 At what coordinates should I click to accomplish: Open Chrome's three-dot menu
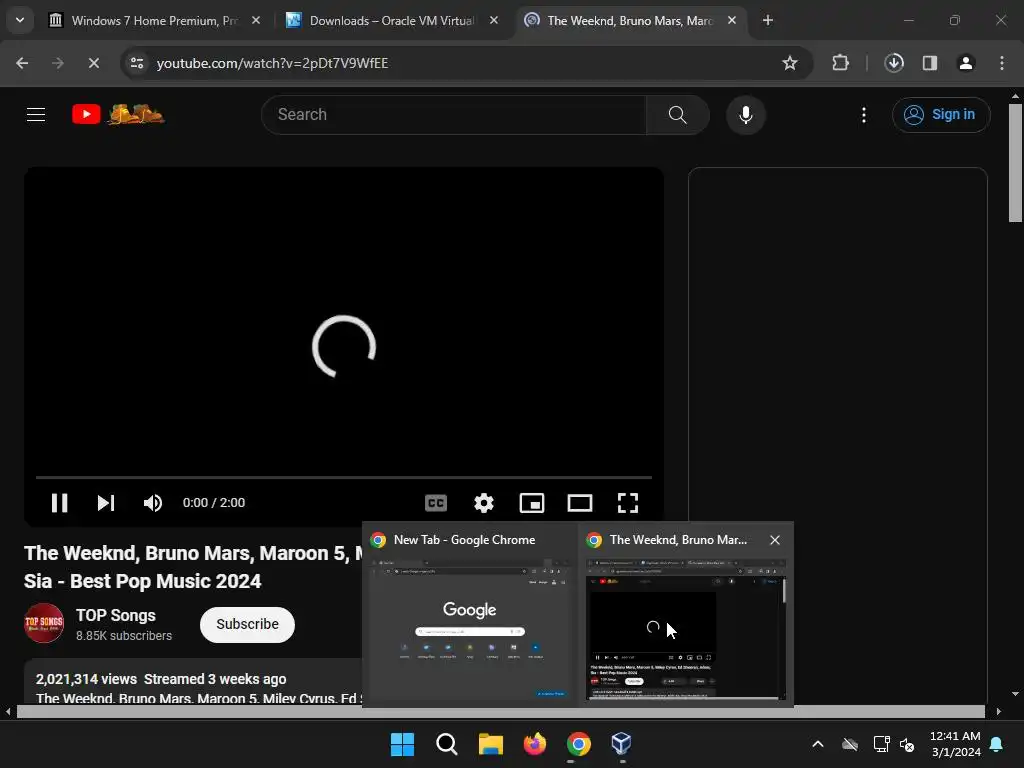pyautogui.click(x=1002, y=63)
